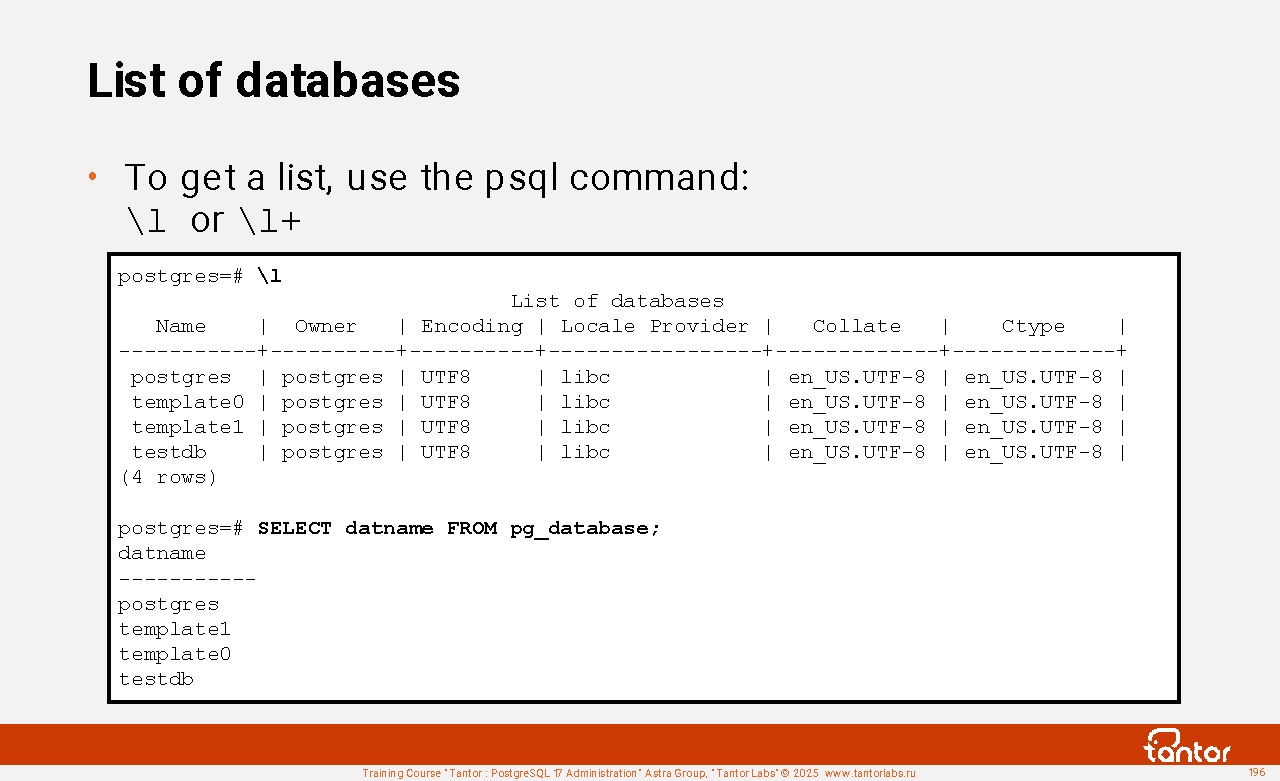Click the slide number 196
The image size is (1280, 781).
1257,772
